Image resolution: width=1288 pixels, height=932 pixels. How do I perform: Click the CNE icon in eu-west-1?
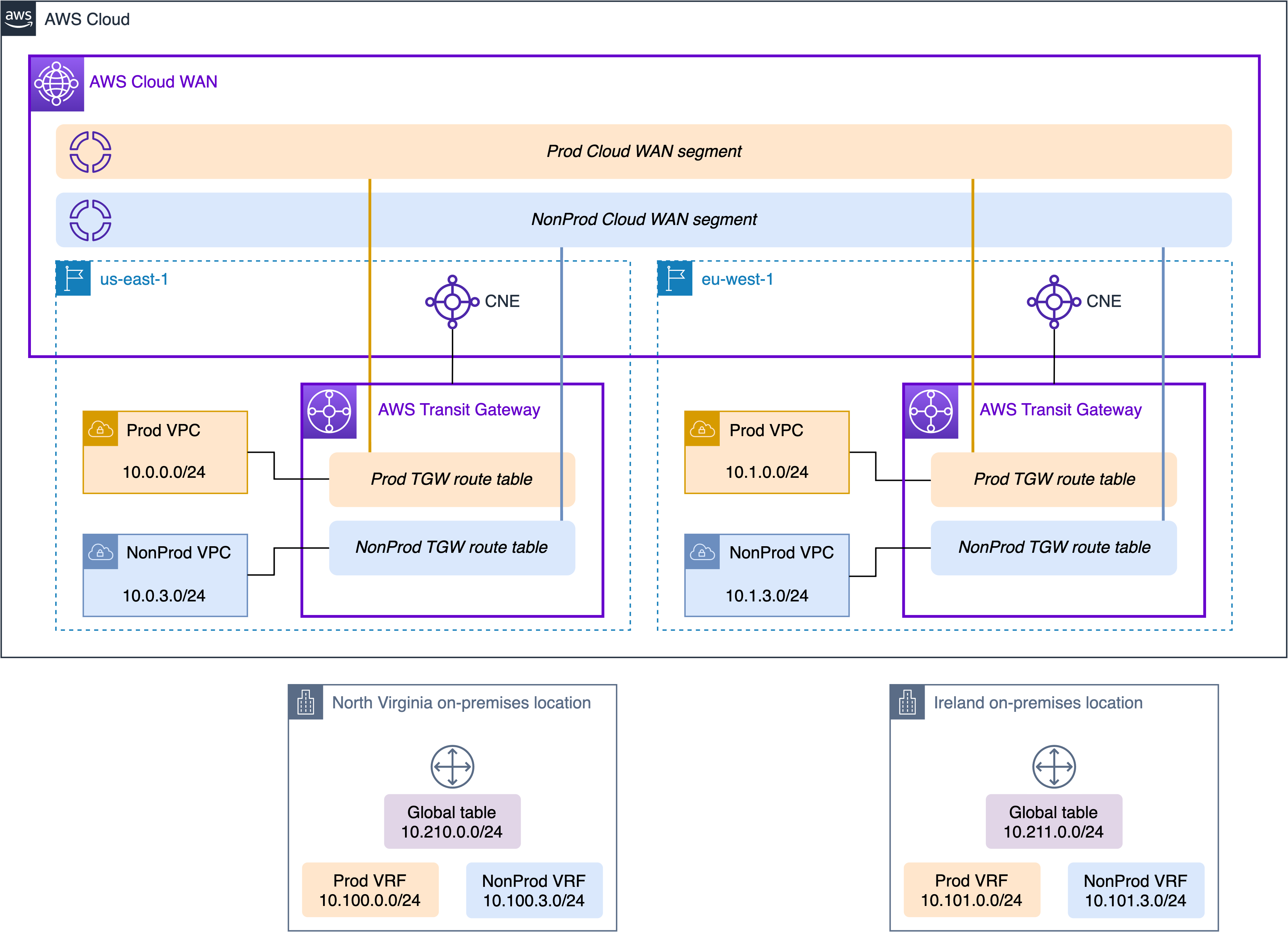(x=1054, y=301)
